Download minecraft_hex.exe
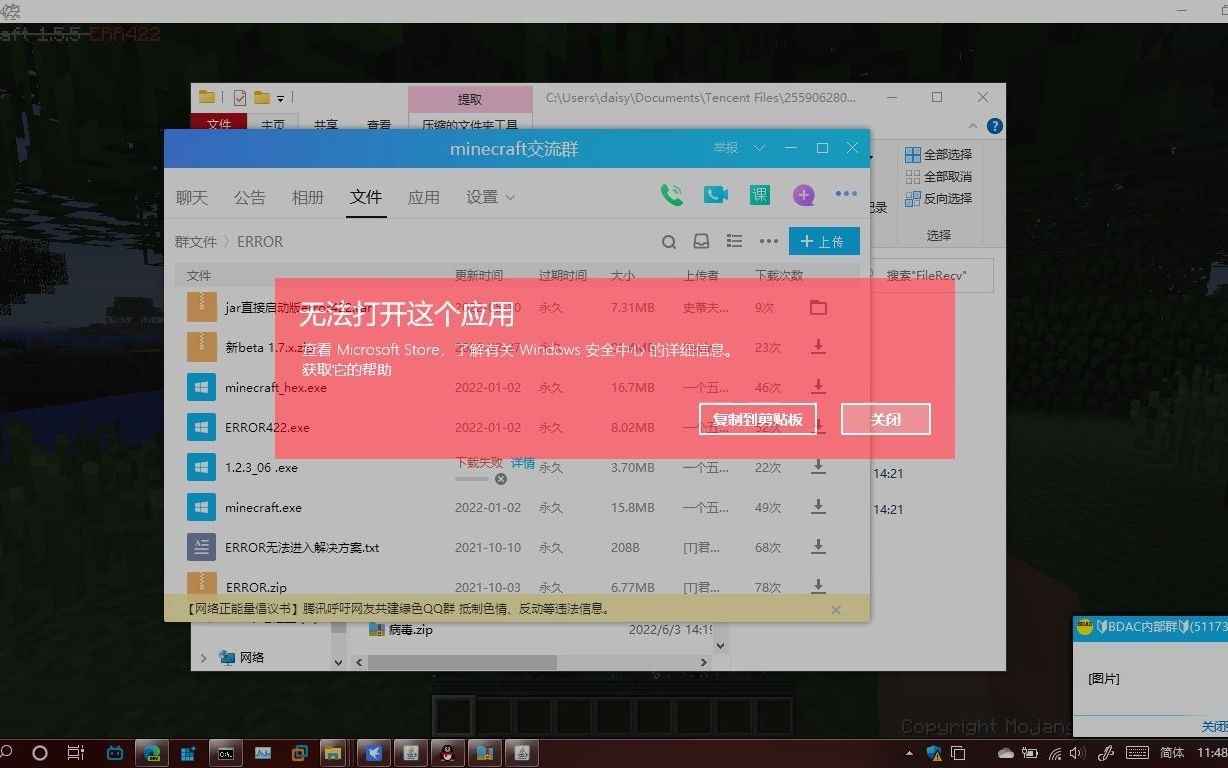 (818, 387)
